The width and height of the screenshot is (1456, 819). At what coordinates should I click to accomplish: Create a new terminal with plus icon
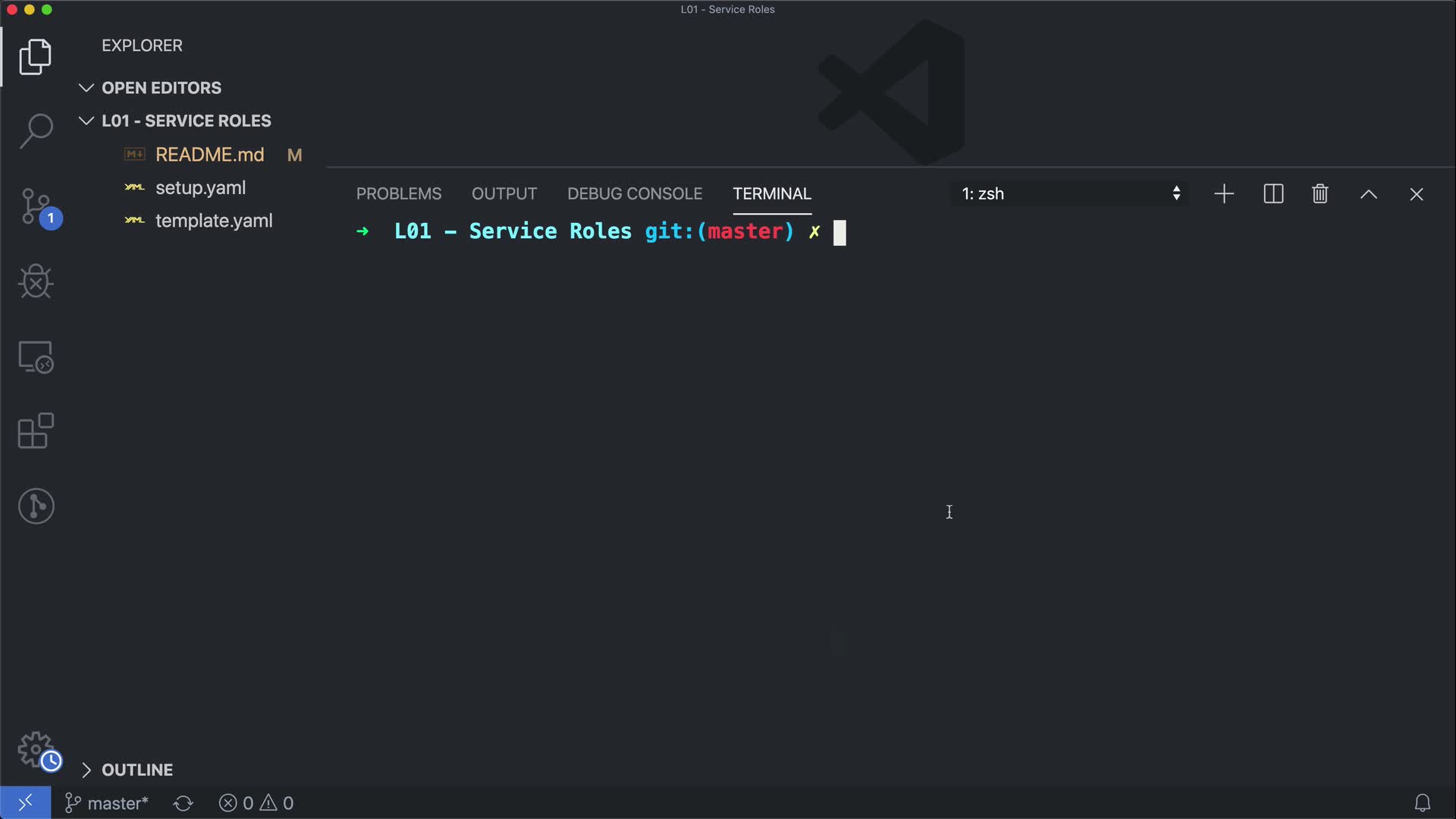tap(1224, 194)
